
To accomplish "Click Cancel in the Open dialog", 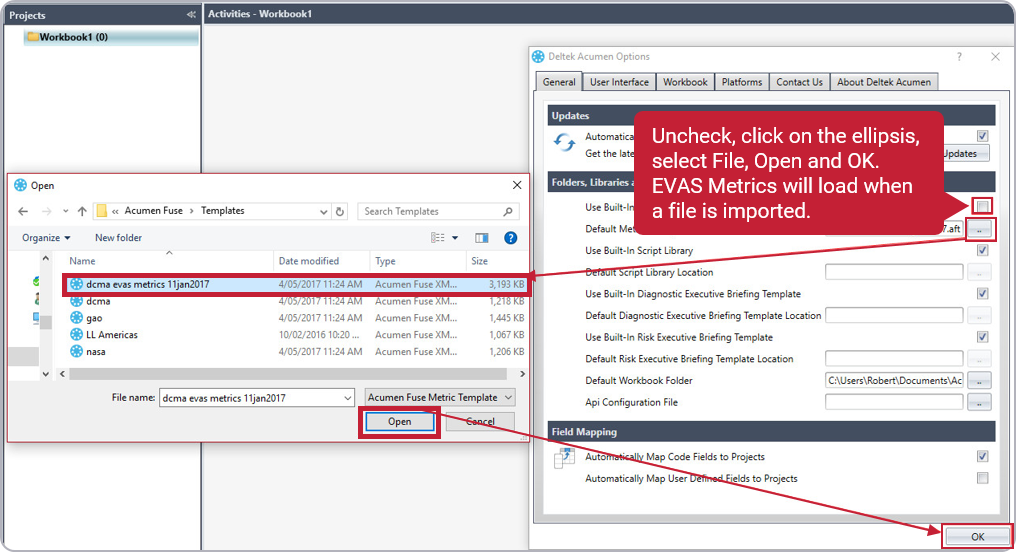I will point(480,421).
